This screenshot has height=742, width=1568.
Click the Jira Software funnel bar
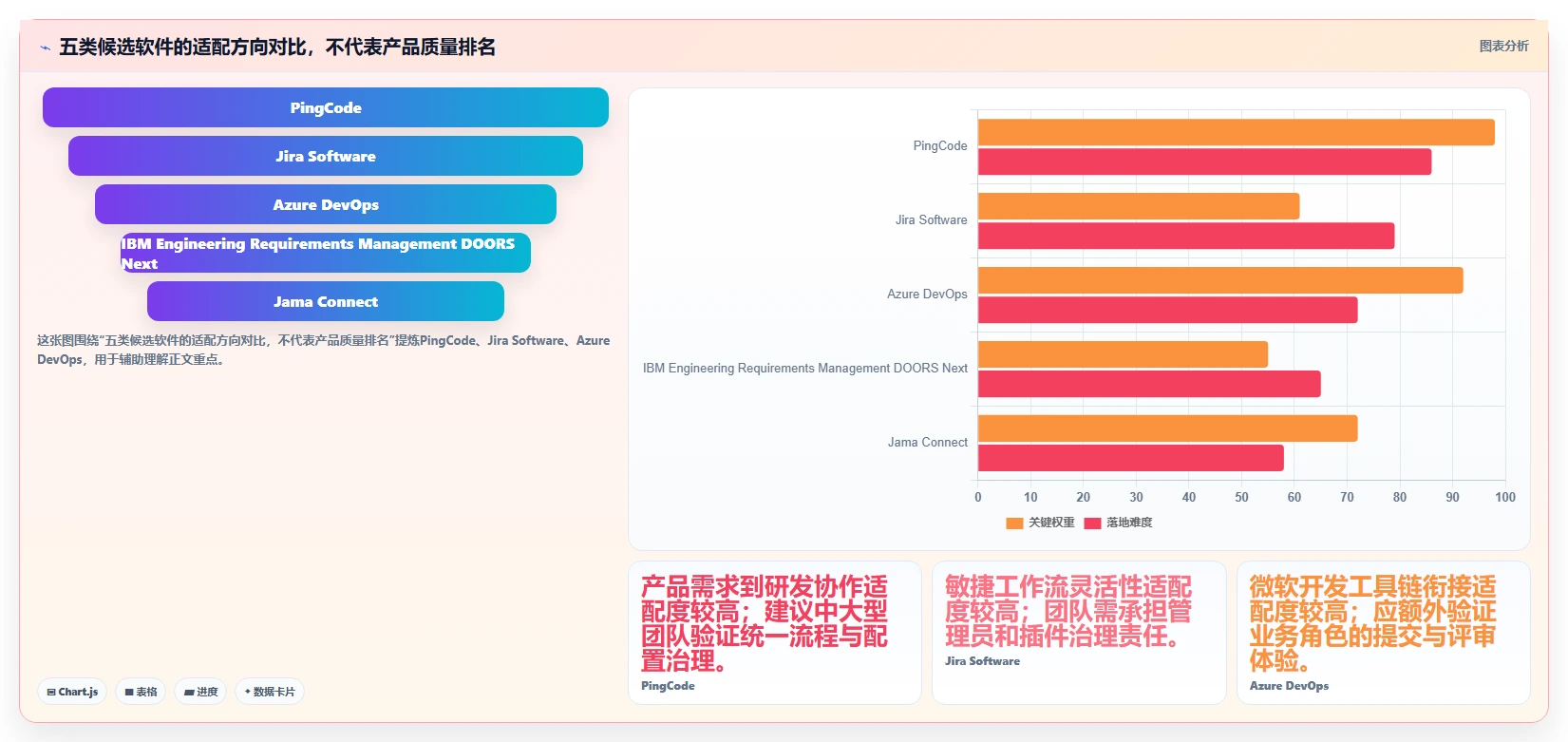point(326,156)
